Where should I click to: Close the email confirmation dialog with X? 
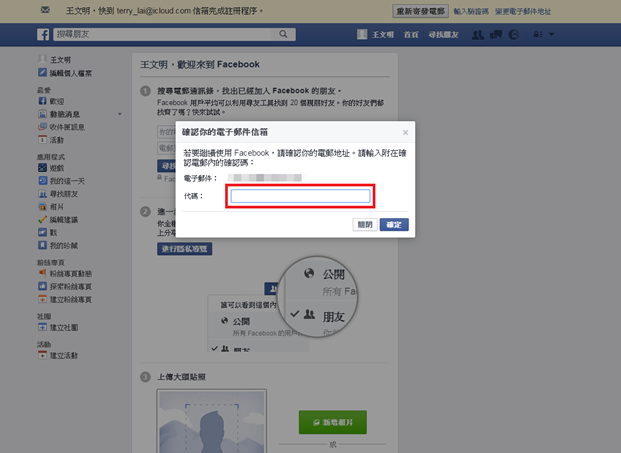[x=405, y=132]
